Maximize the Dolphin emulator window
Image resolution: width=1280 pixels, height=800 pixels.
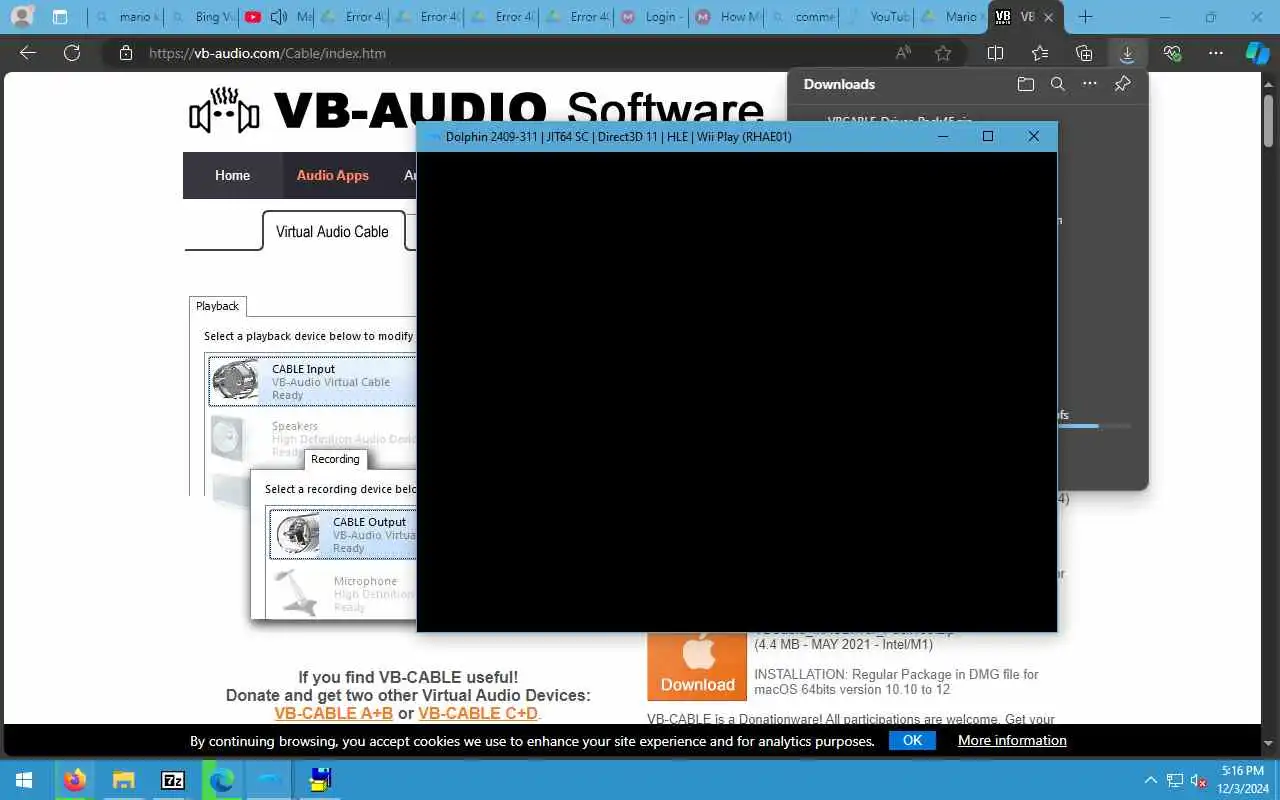tap(988, 136)
